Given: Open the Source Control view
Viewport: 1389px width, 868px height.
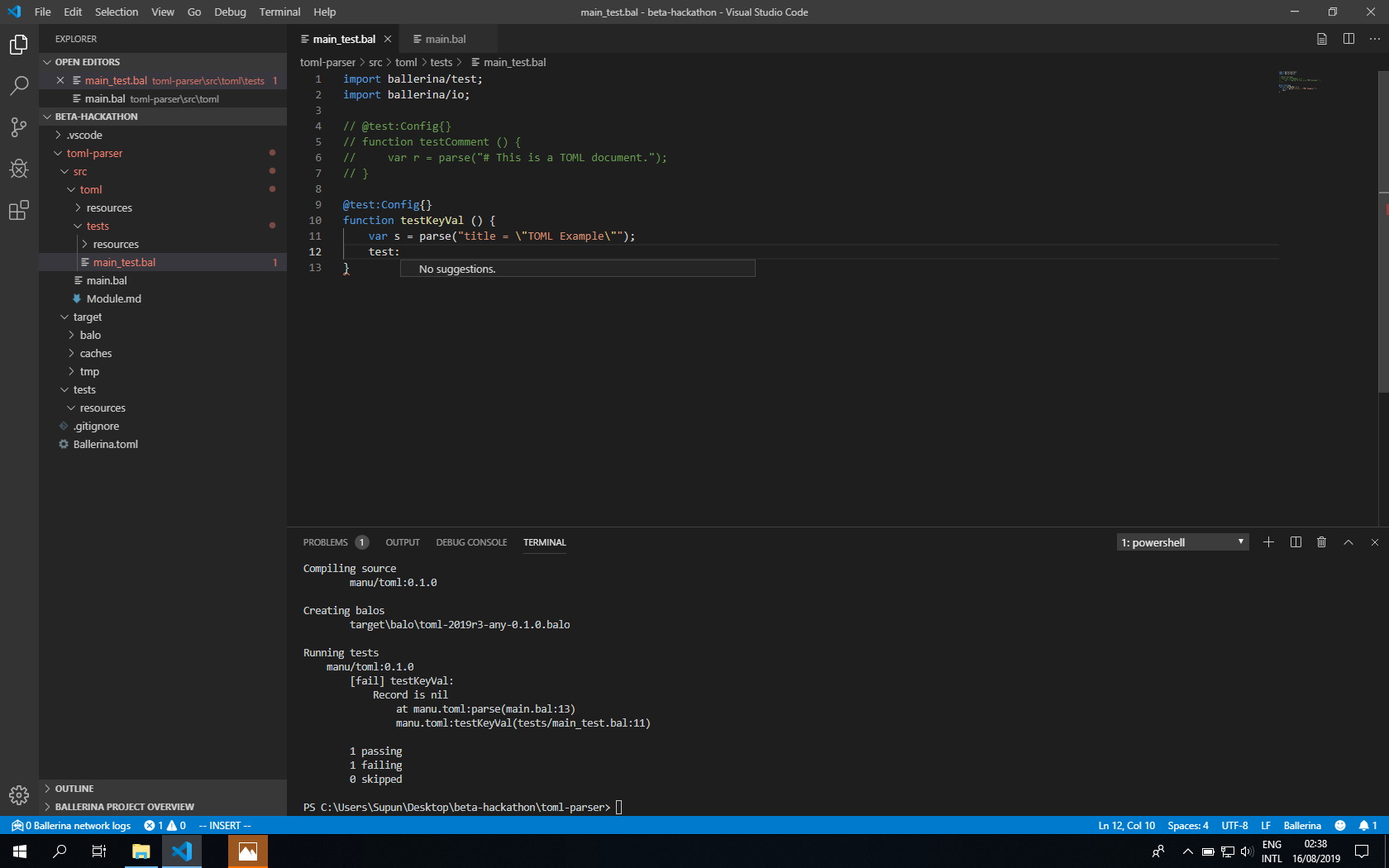Looking at the screenshot, I should click(x=18, y=126).
